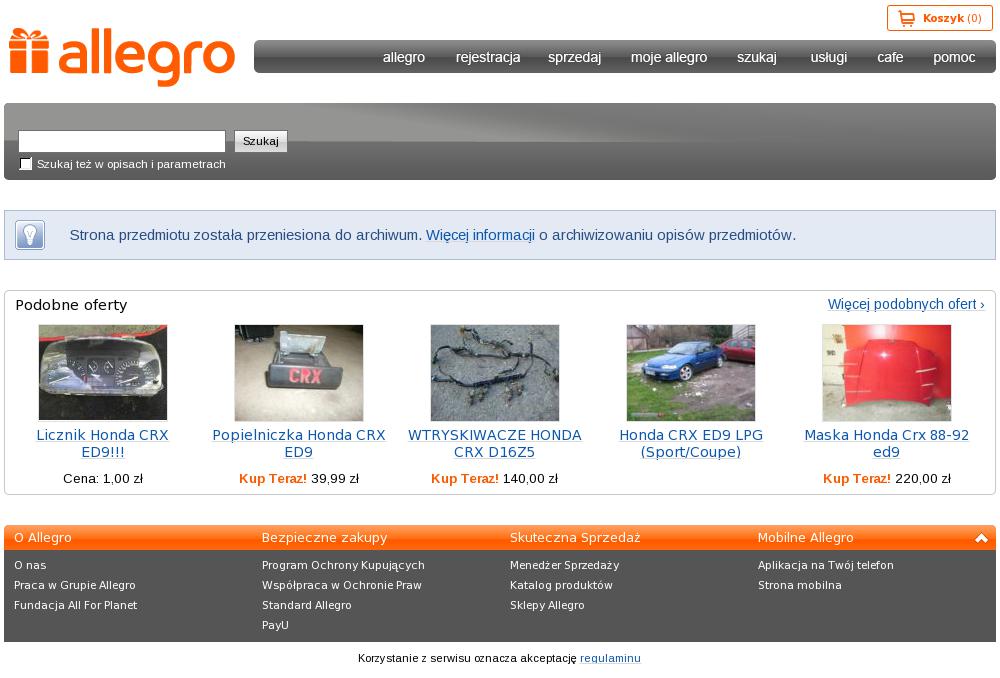Click the light bulb info icon
This screenshot has height=678, width=1000.
click(x=30, y=235)
